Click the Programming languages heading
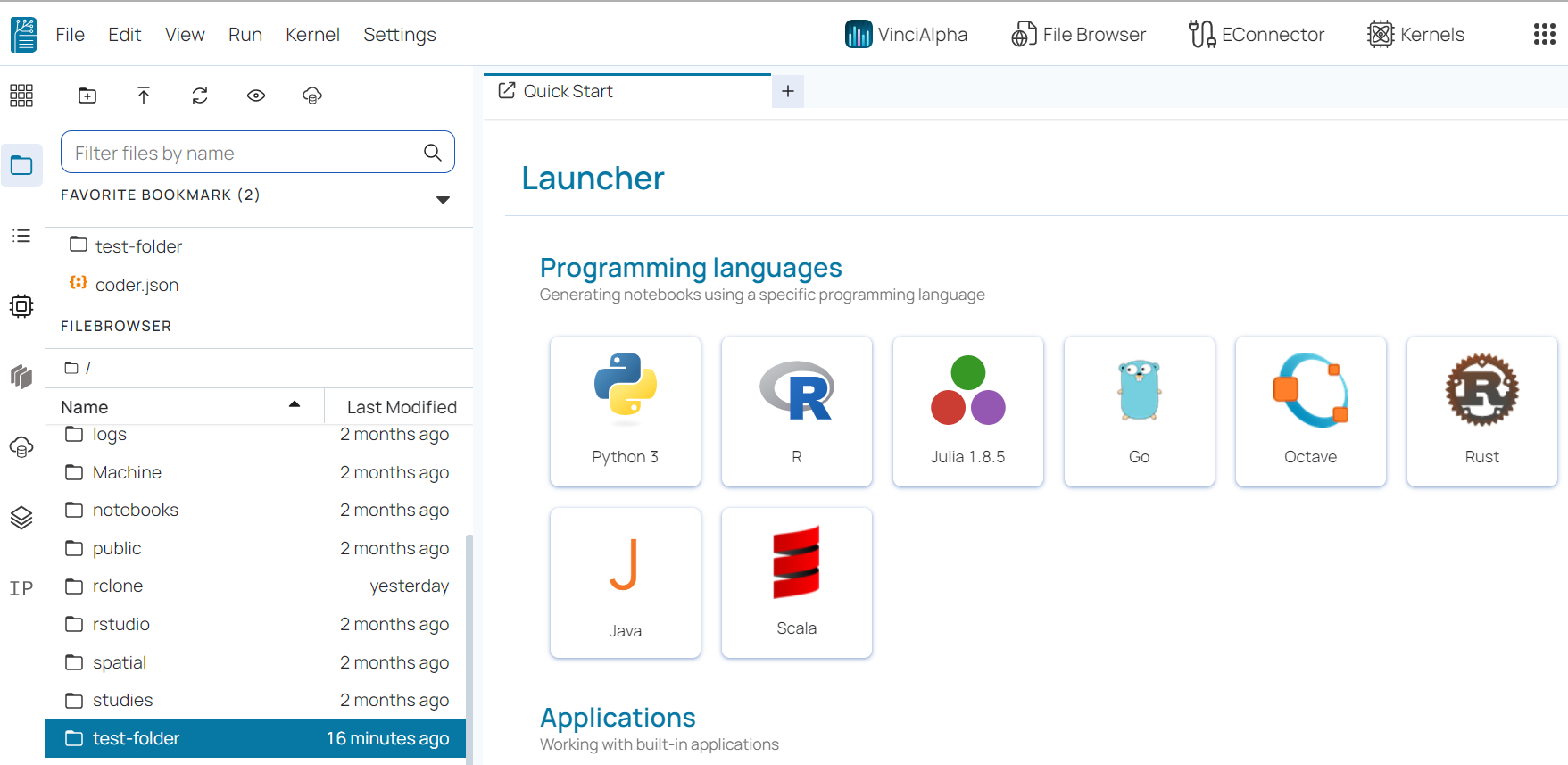 point(691,268)
